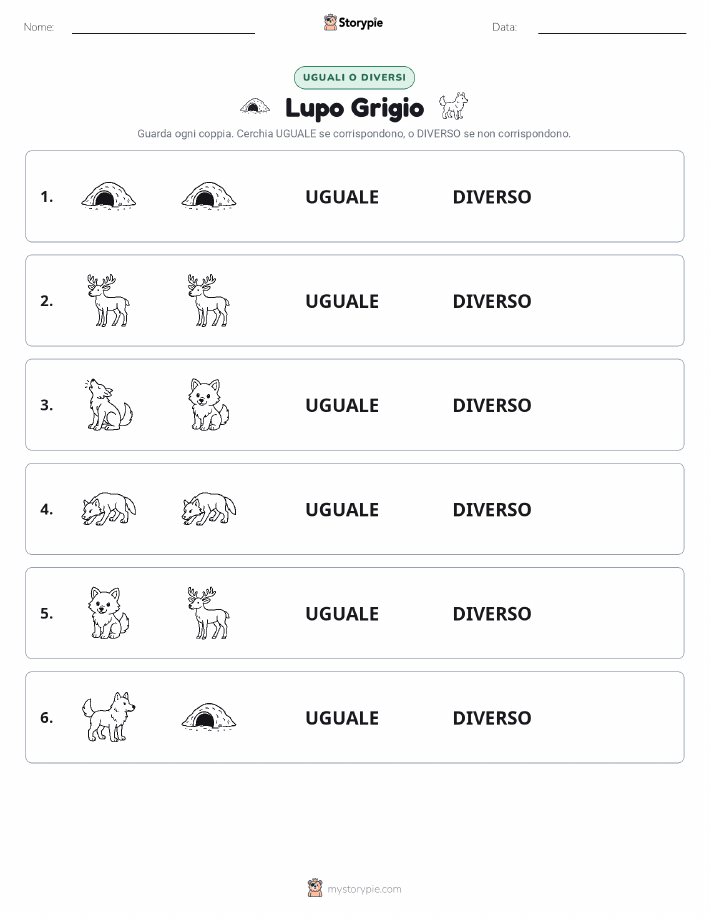Click the second deer image in row 2

(209, 300)
